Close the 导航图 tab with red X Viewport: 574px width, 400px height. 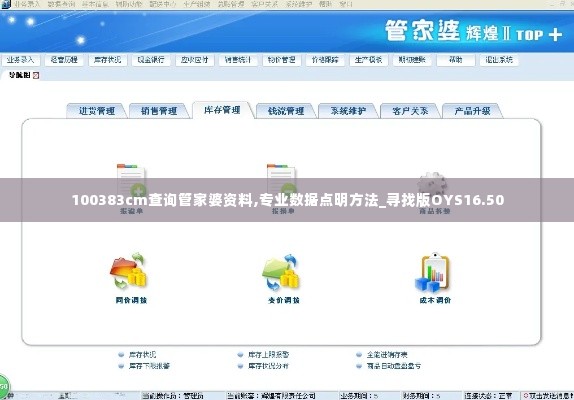tap(36, 75)
